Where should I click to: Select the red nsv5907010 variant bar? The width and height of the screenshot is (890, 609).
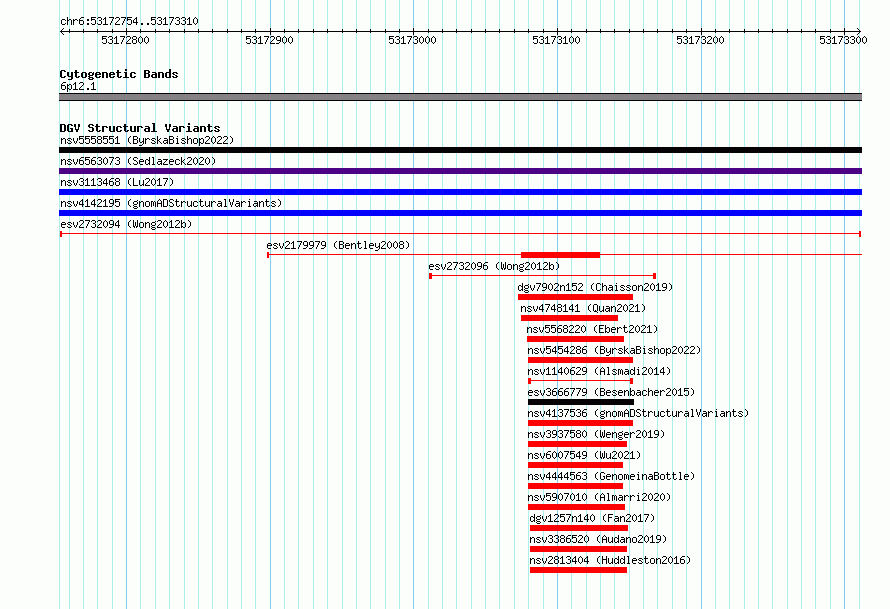click(x=576, y=507)
